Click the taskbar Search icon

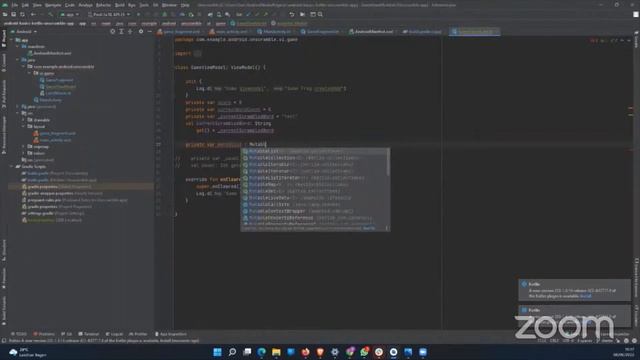click(x=232, y=352)
